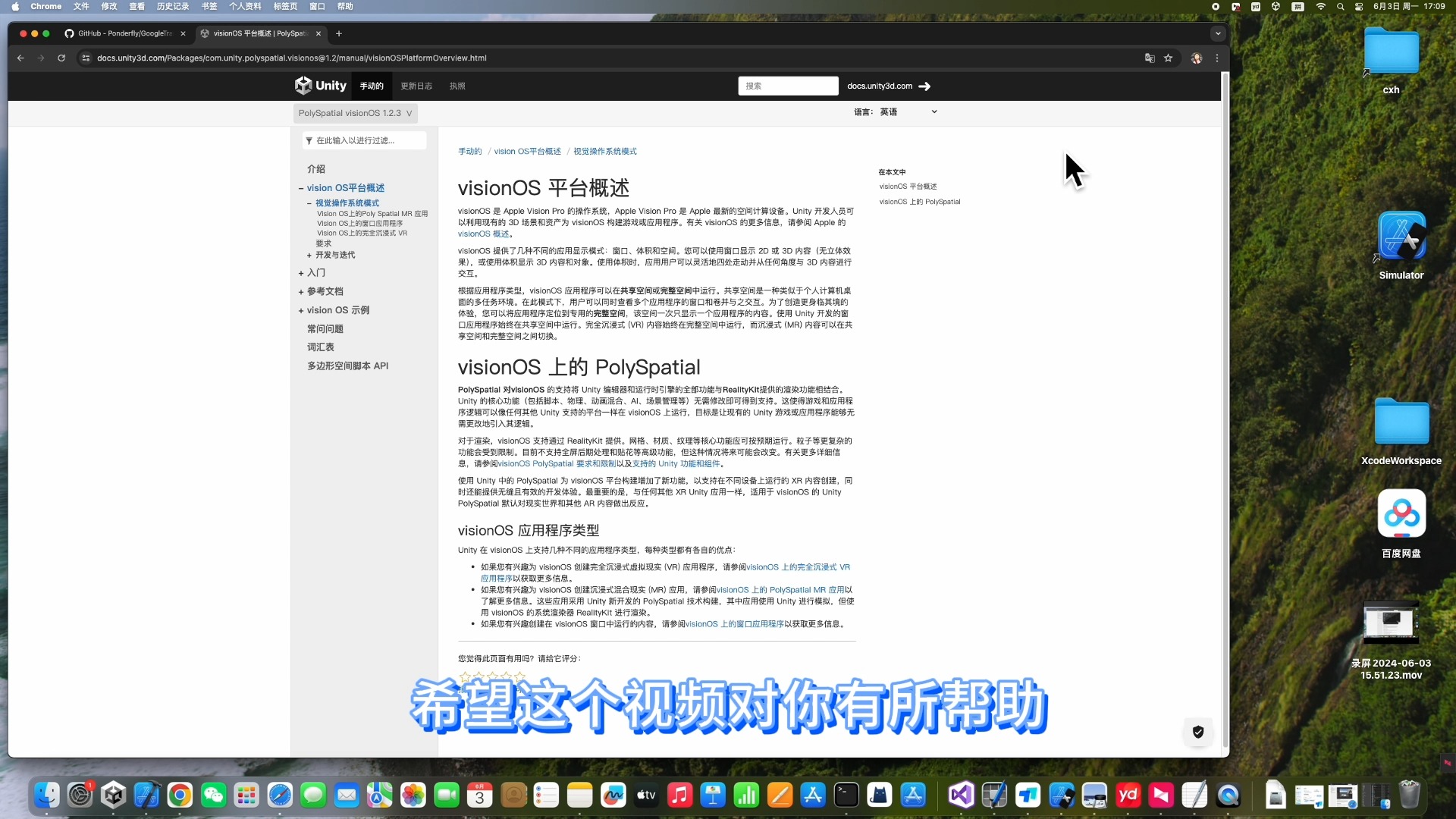Click the sidebar filter input field
Viewport: 1456px width, 819px height.
click(x=365, y=140)
